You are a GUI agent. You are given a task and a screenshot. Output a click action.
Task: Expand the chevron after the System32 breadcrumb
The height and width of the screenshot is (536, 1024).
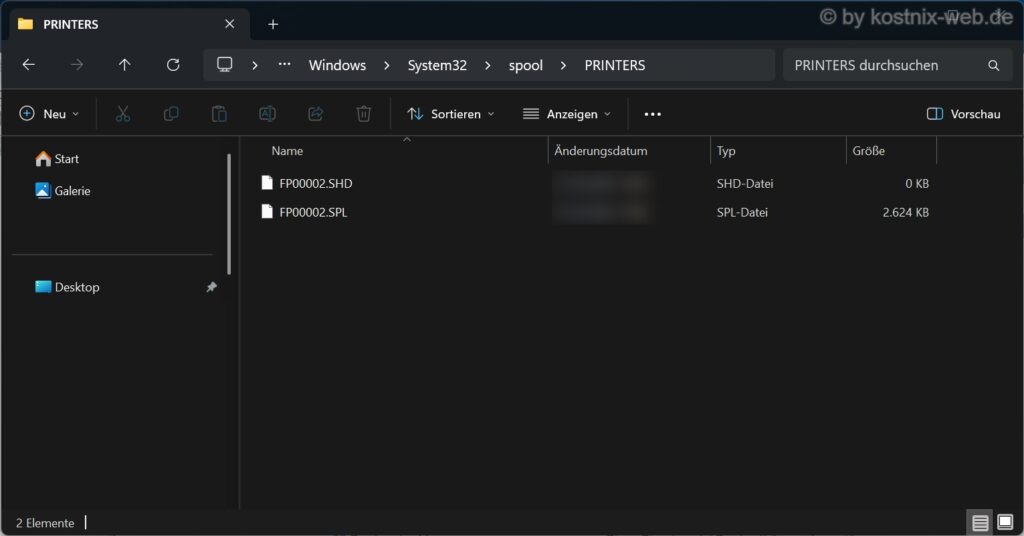(487, 65)
